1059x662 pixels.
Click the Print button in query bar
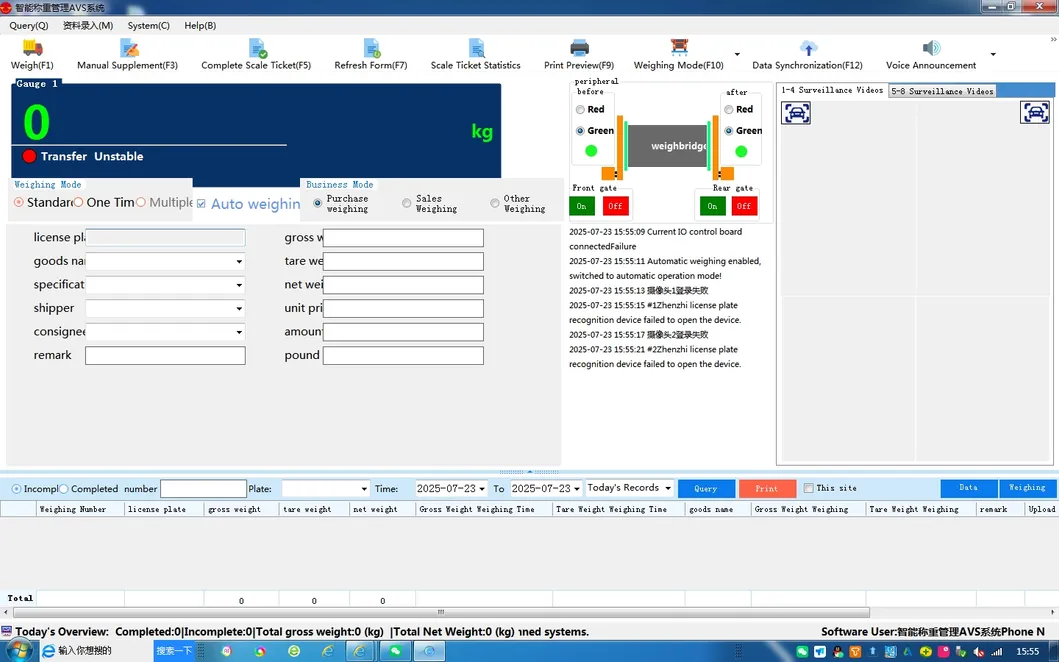[767, 488]
